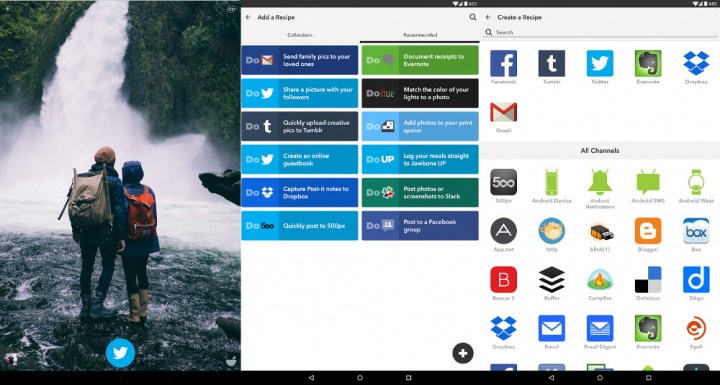Go back from the Add a Recipe screen
Image resolution: width=720 pixels, height=385 pixels.
point(248,17)
